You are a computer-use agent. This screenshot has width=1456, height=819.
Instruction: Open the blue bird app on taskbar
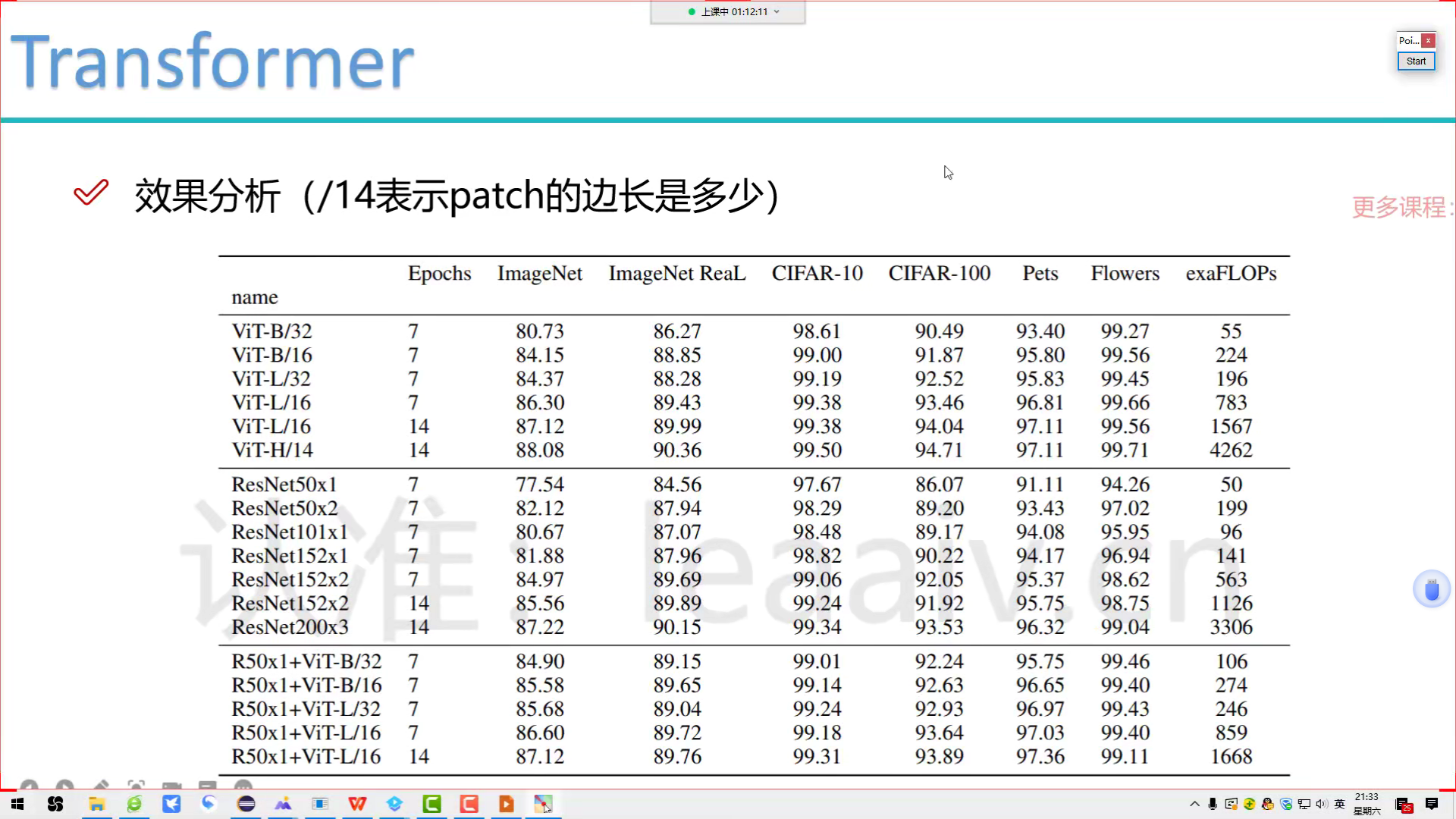click(x=171, y=804)
